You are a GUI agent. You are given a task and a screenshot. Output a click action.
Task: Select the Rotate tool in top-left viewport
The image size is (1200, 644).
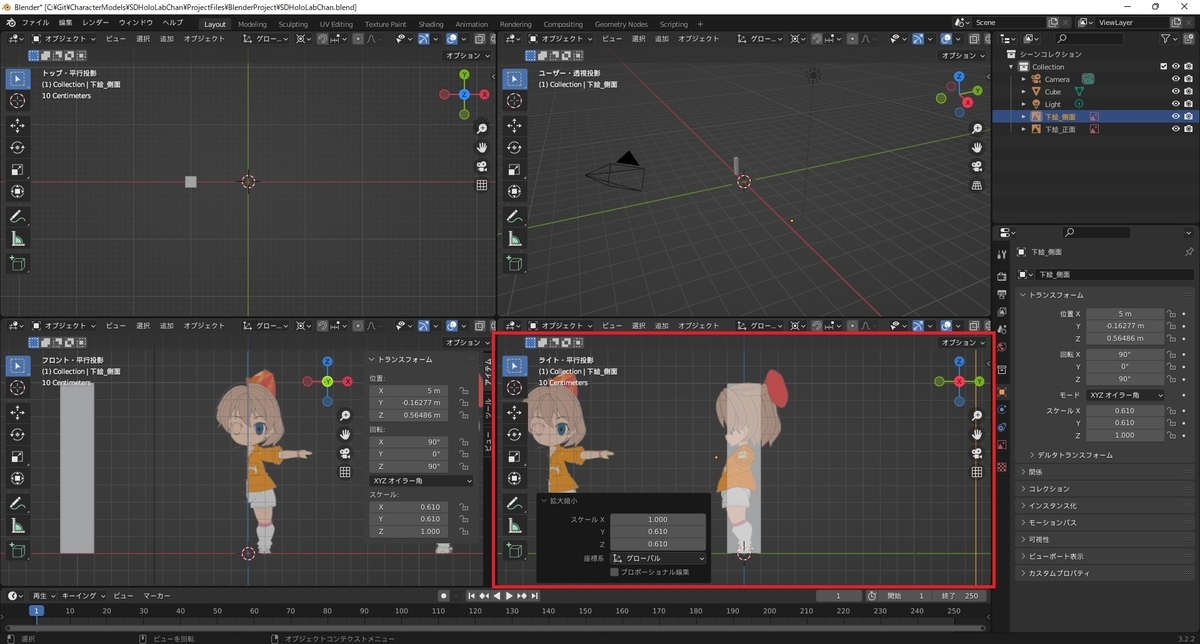click(18, 147)
